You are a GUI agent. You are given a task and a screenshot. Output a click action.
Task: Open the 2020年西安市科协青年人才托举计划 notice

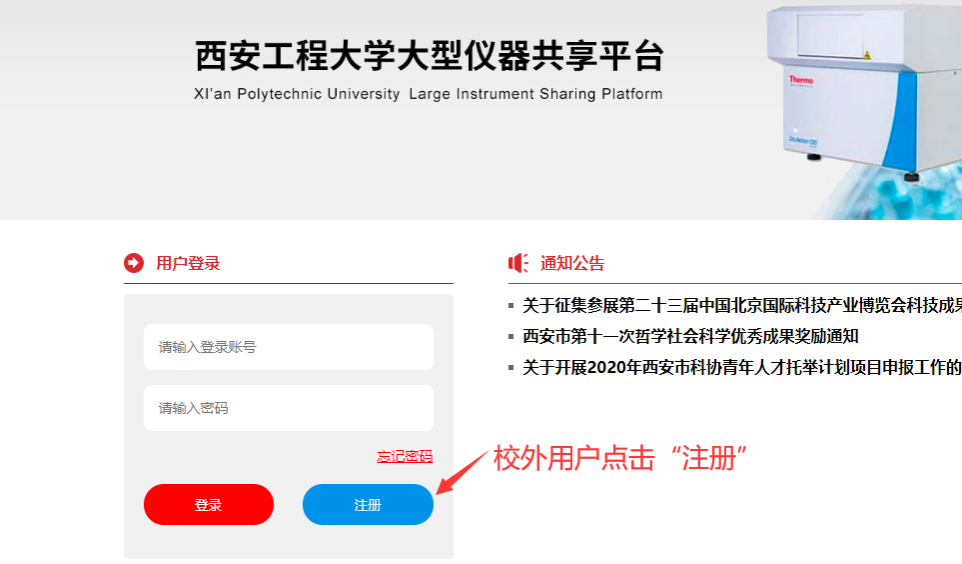741,368
